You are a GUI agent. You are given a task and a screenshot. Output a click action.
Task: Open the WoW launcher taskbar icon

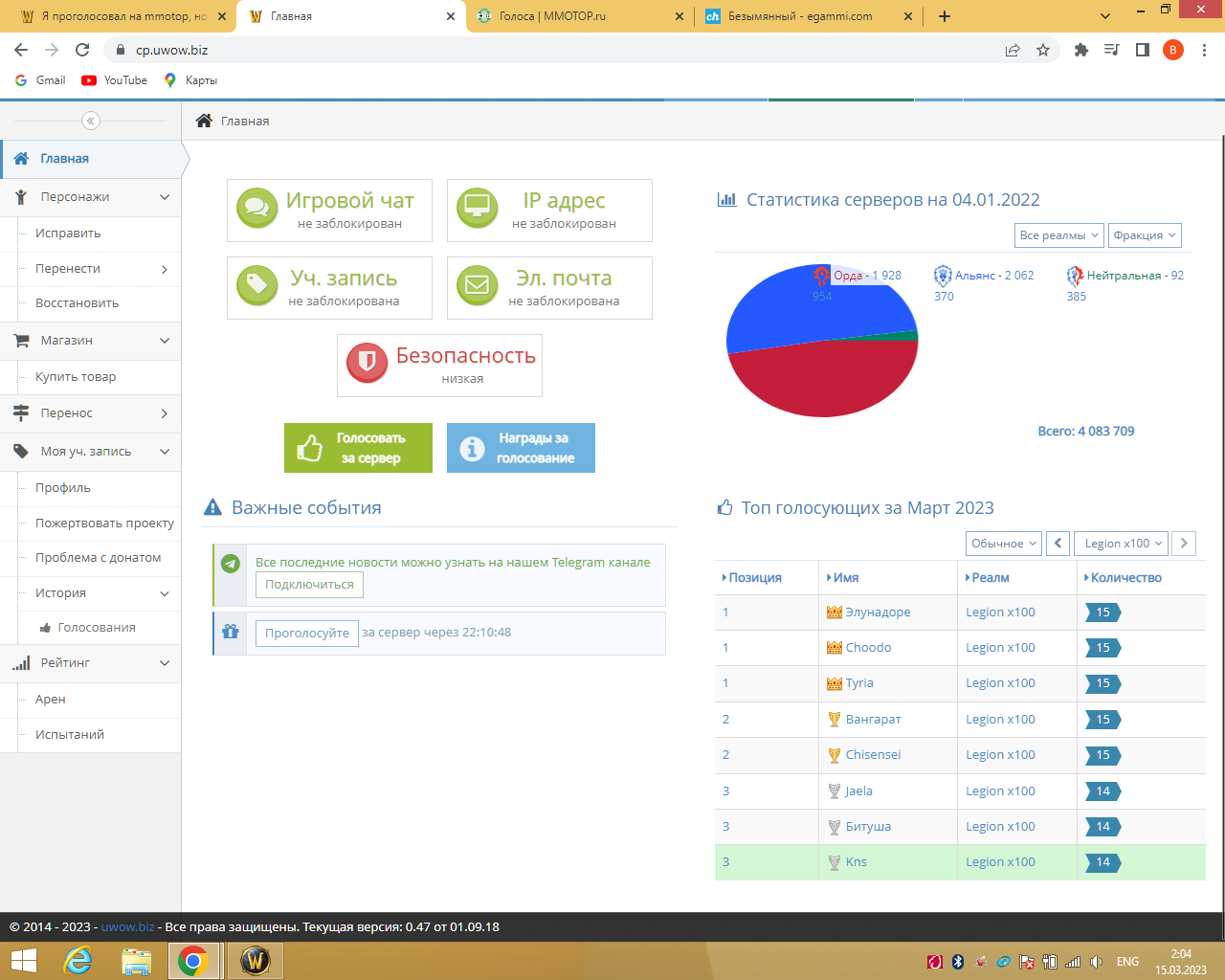tap(255, 961)
